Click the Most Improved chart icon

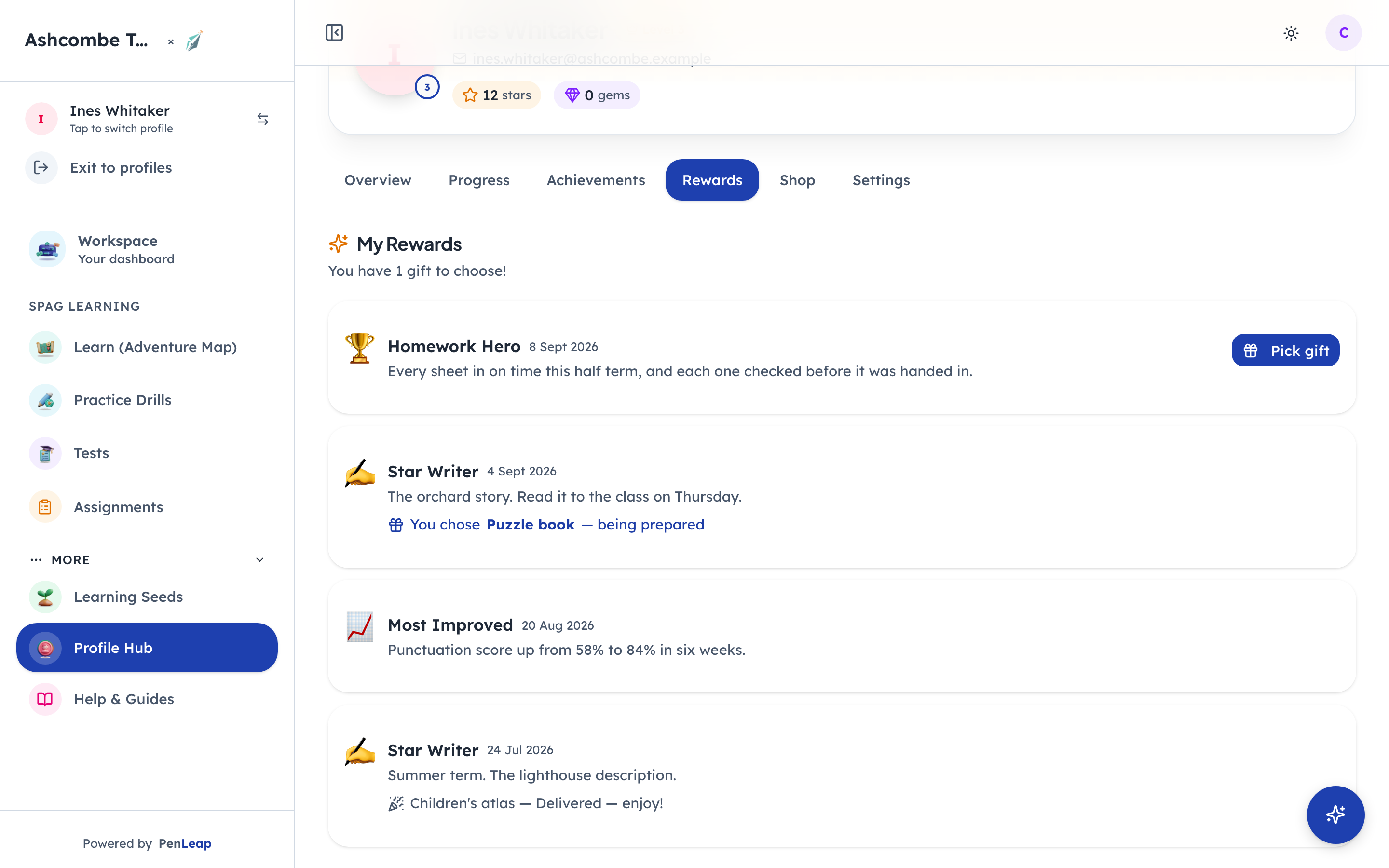tap(360, 627)
